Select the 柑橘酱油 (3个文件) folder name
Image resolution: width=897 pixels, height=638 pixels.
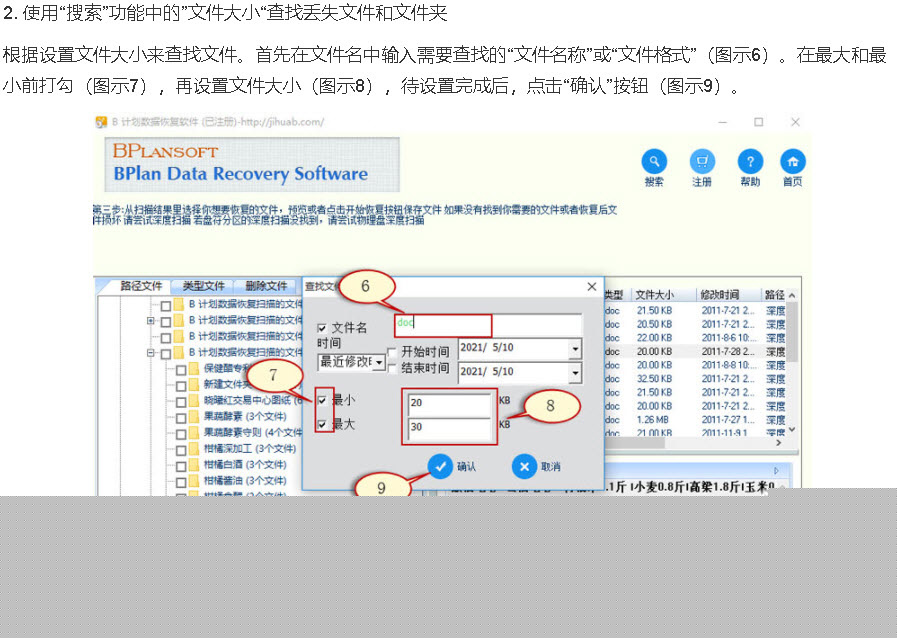coord(245,481)
